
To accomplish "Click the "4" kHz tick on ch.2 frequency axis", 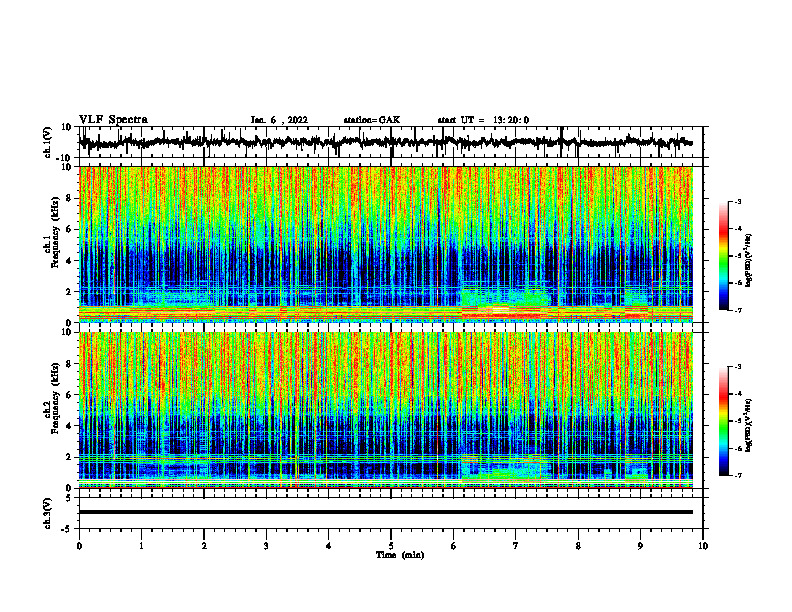I will 70,426.
